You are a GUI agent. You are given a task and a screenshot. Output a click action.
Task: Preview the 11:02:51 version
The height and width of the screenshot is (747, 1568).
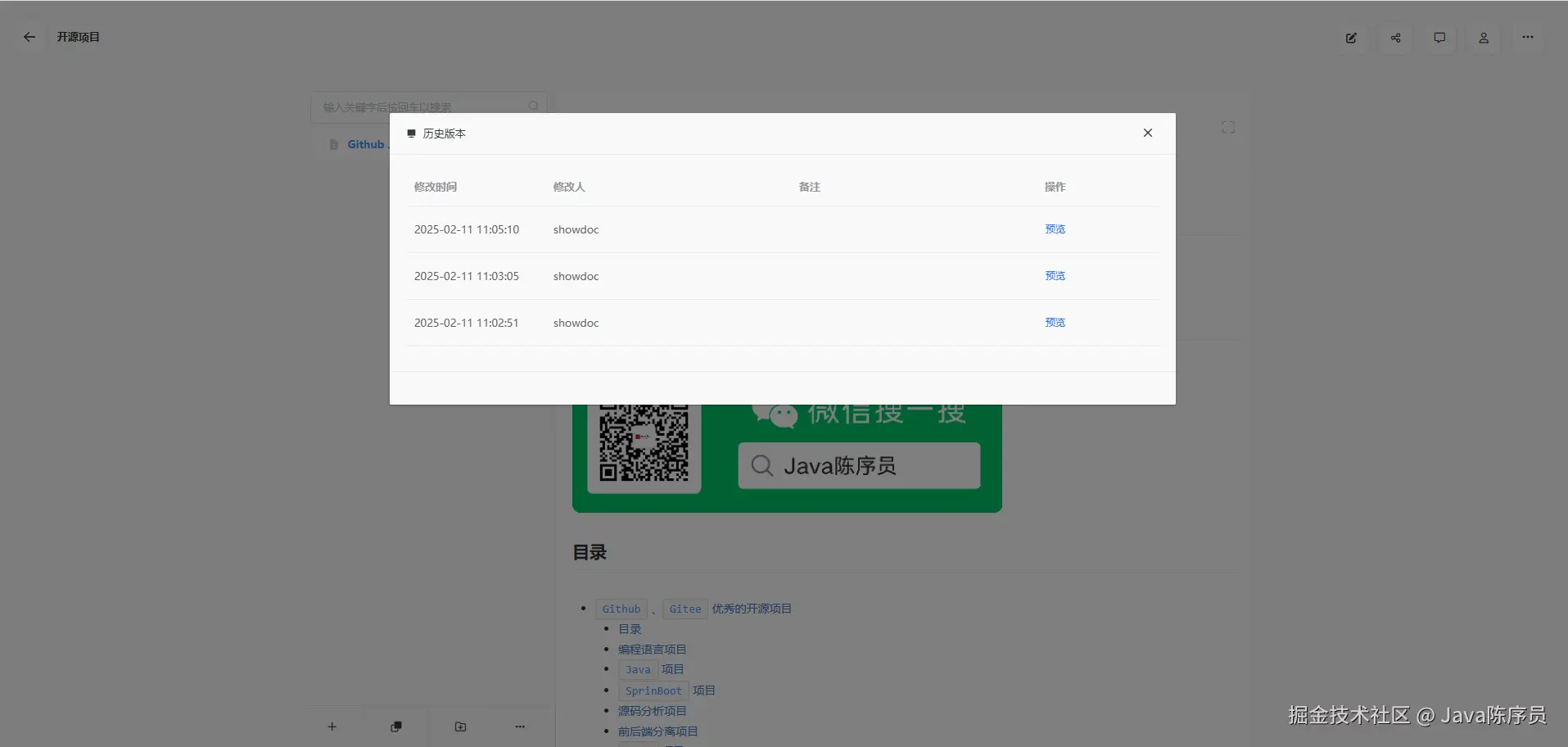[1055, 323]
